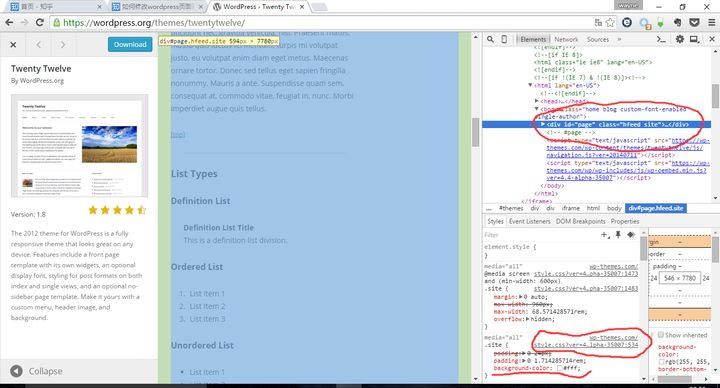The height and width of the screenshot is (388, 720).
Task: Select iframe in the breadcrumb bar
Action: coord(570,208)
